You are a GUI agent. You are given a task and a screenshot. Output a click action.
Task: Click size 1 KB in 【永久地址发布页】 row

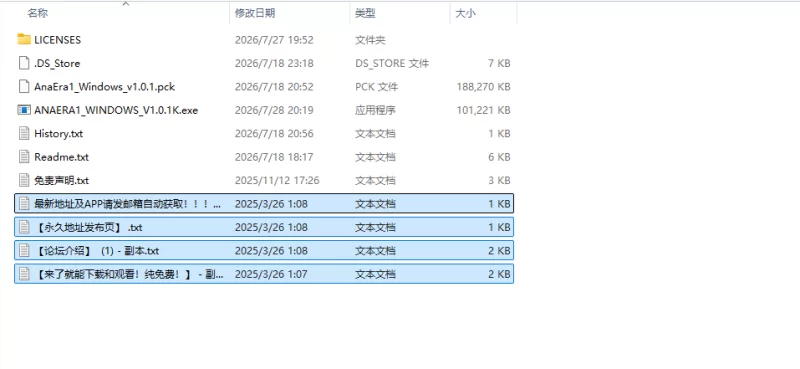pos(499,228)
